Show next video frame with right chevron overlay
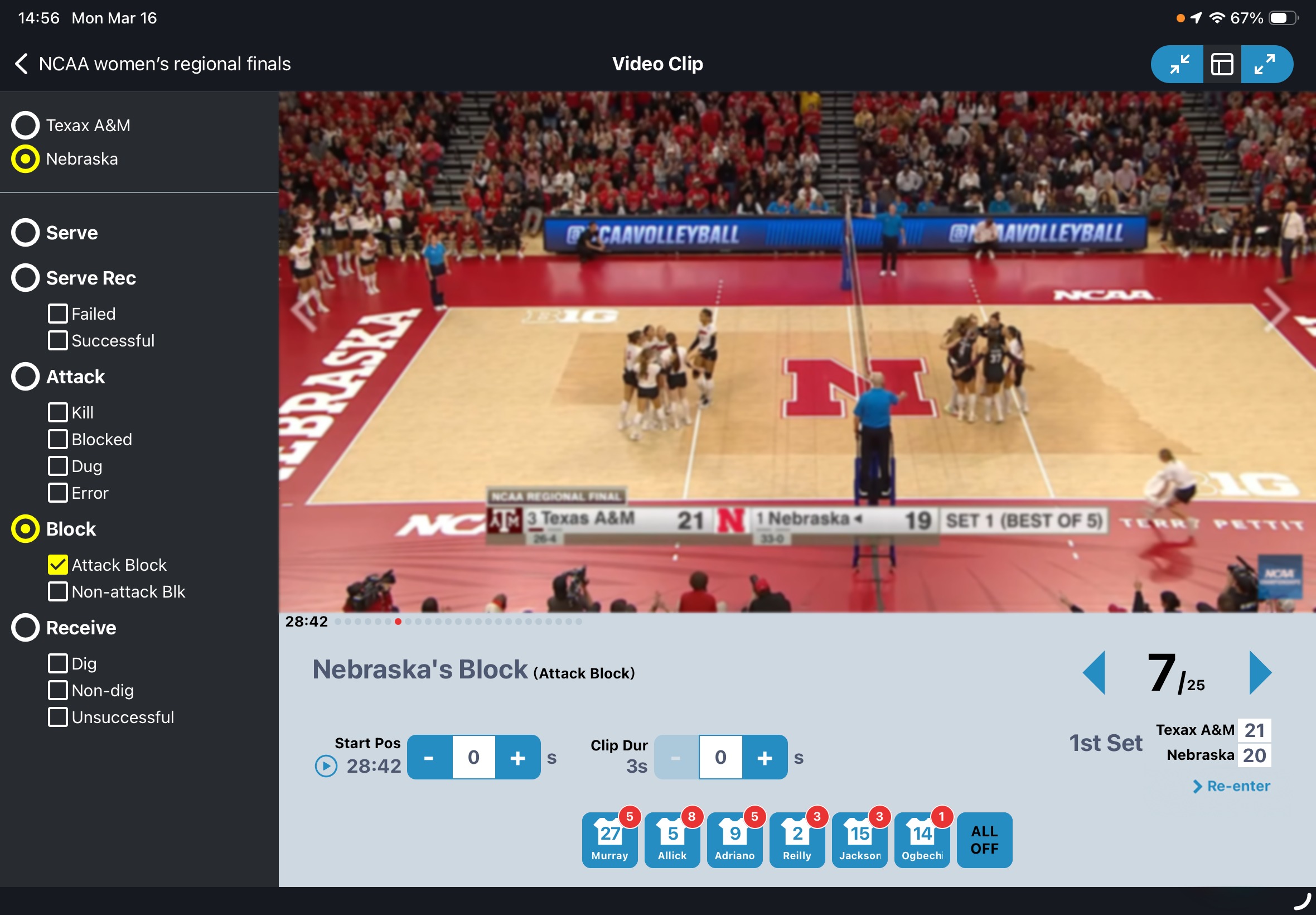 pyautogui.click(x=1277, y=309)
